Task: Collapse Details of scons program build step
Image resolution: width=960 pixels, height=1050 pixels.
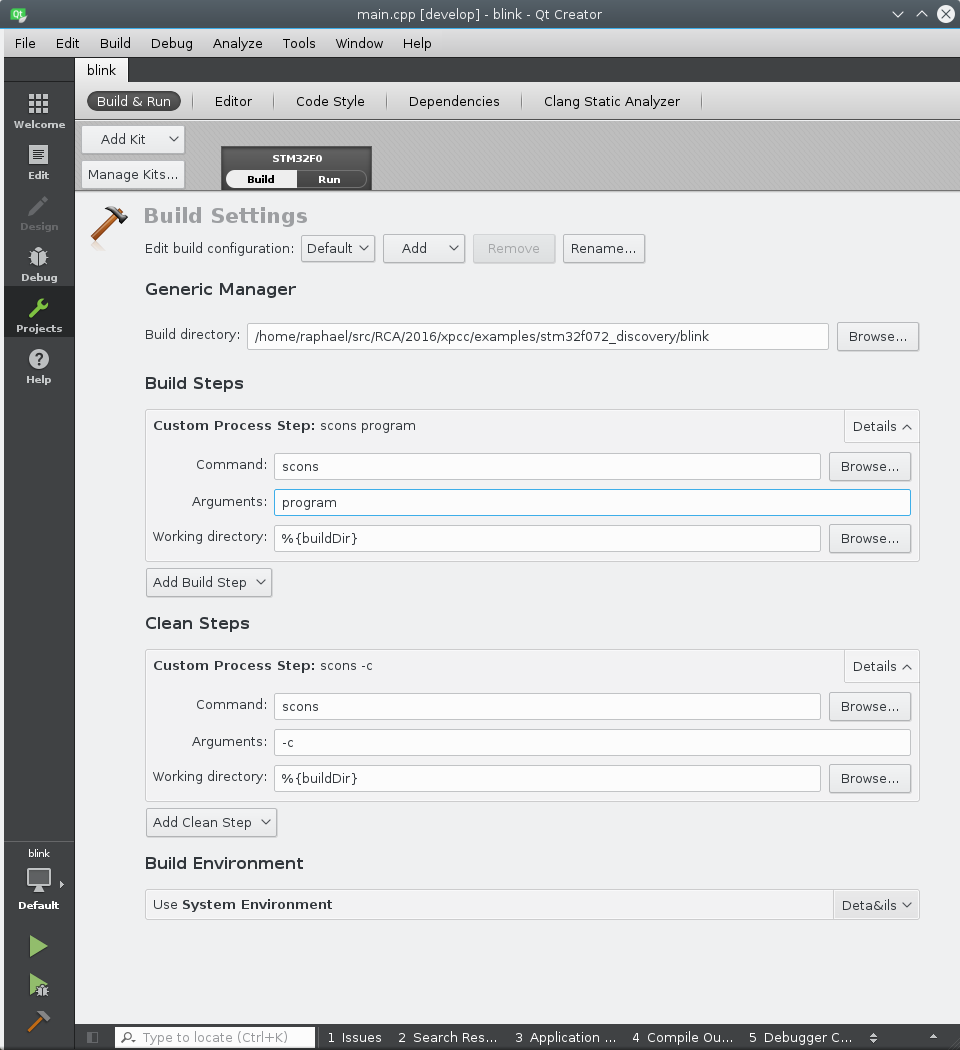Action: [x=882, y=427]
